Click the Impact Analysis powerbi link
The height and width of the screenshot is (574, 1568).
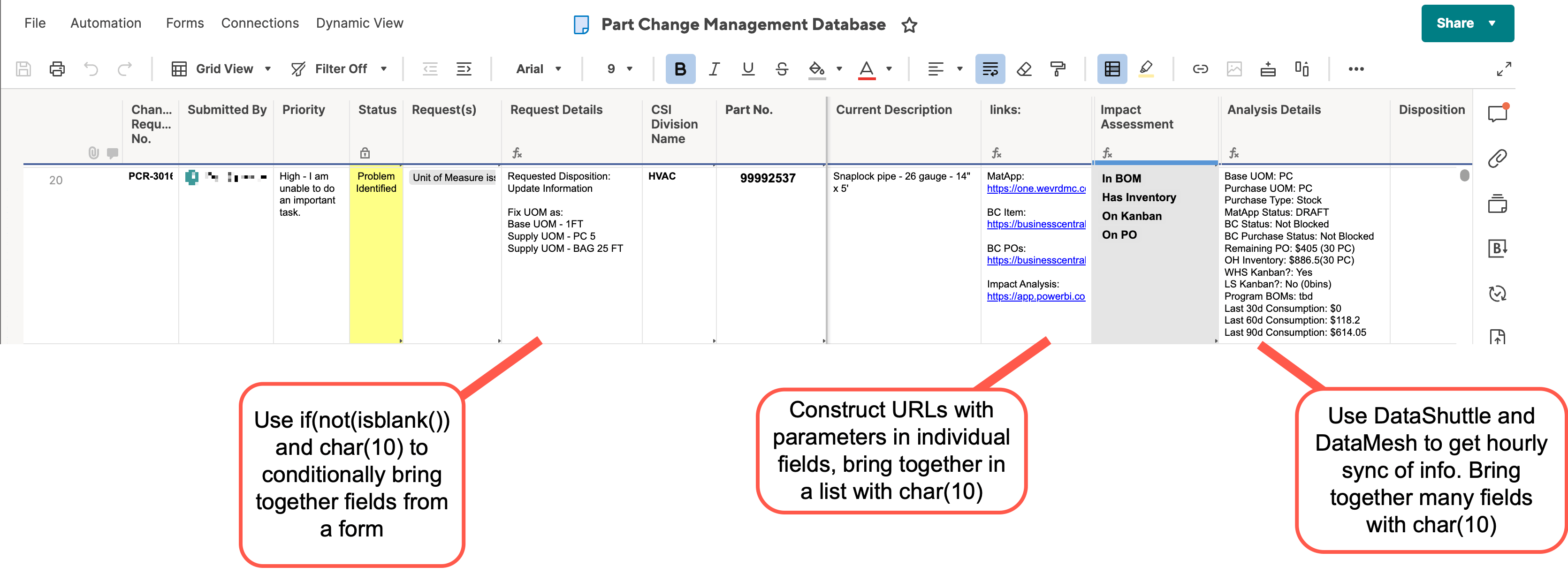coord(1035,296)
